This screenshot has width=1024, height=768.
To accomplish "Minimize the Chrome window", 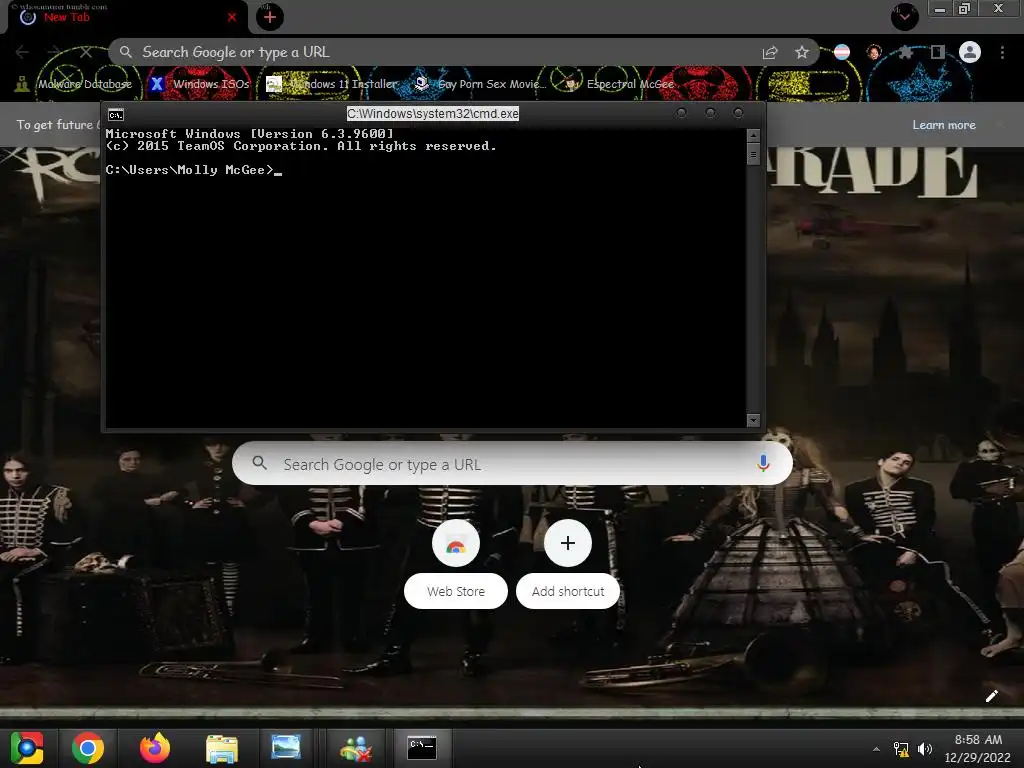I will [x=940, y=9].
